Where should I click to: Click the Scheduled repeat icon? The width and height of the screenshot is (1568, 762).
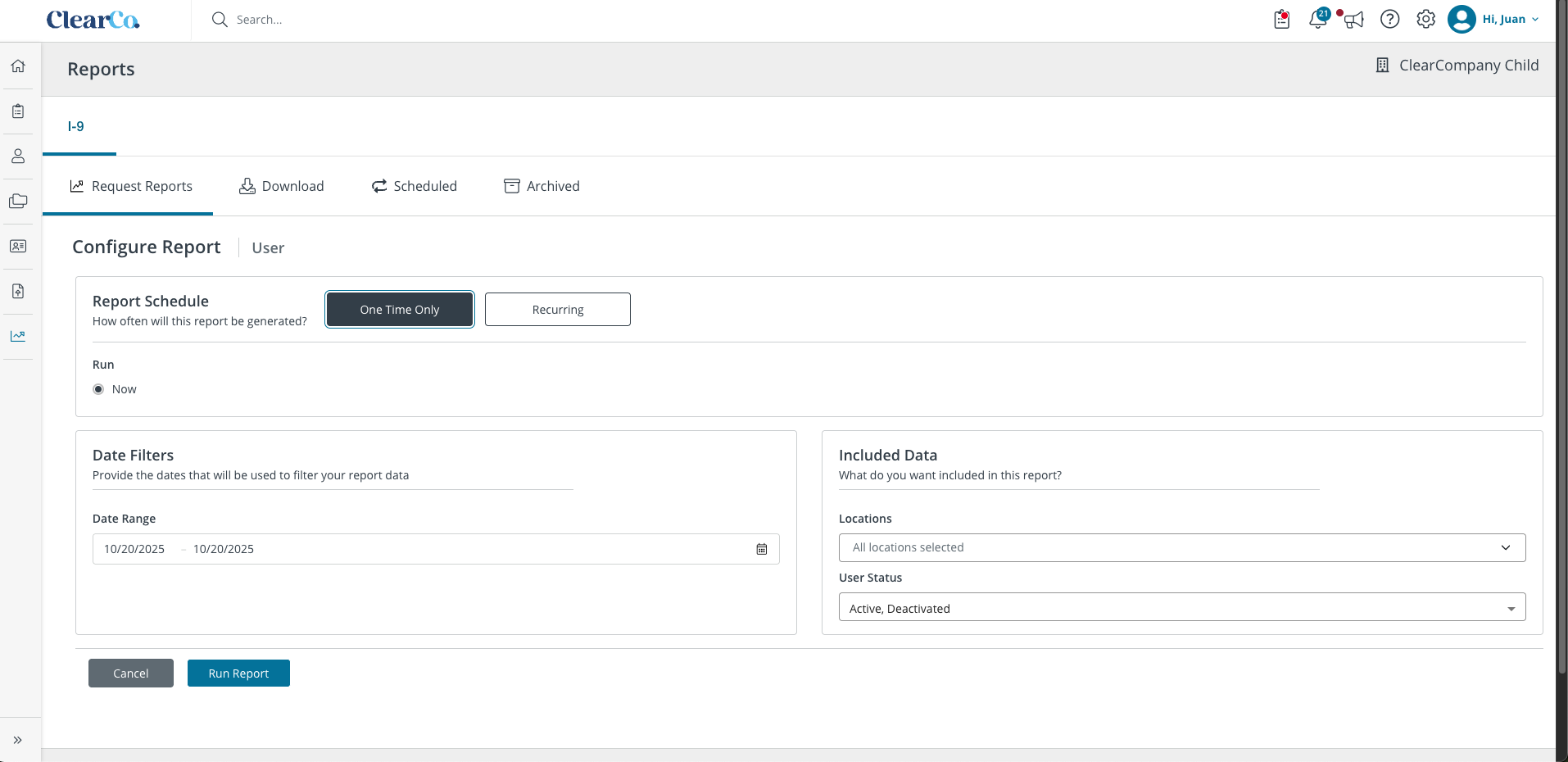point(379,186)
